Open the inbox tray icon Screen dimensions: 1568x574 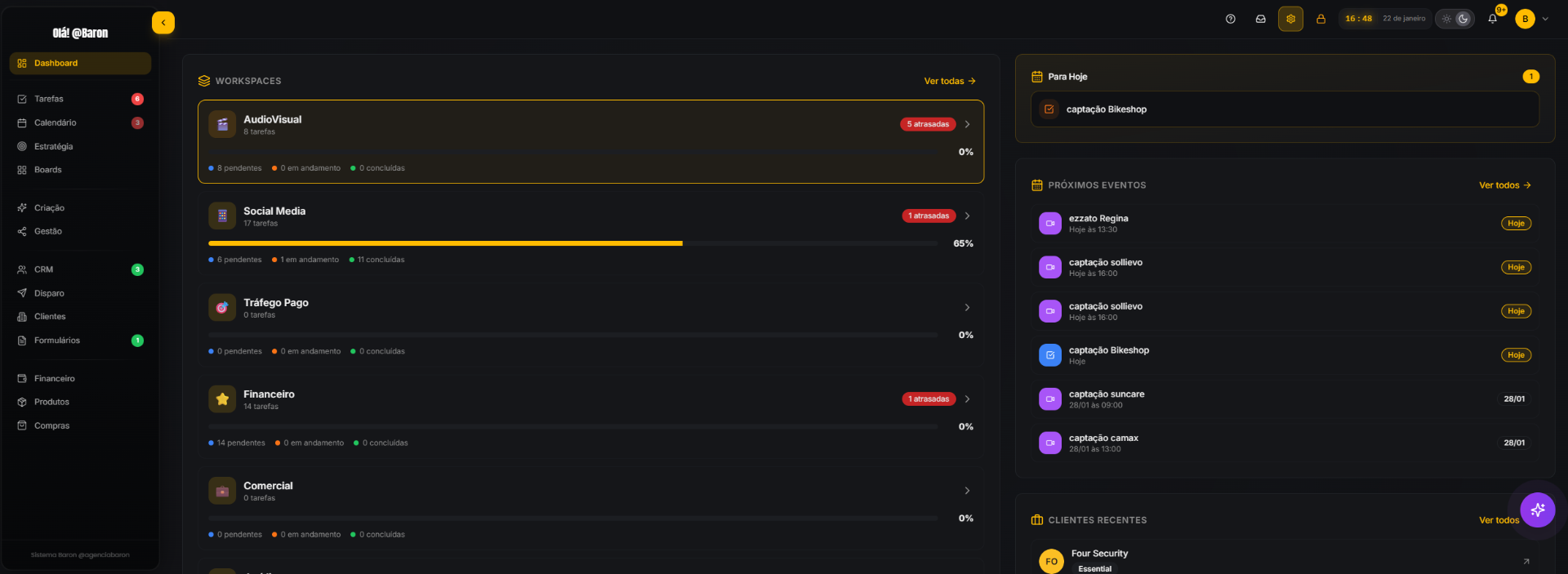click(x=1260, y=19)
